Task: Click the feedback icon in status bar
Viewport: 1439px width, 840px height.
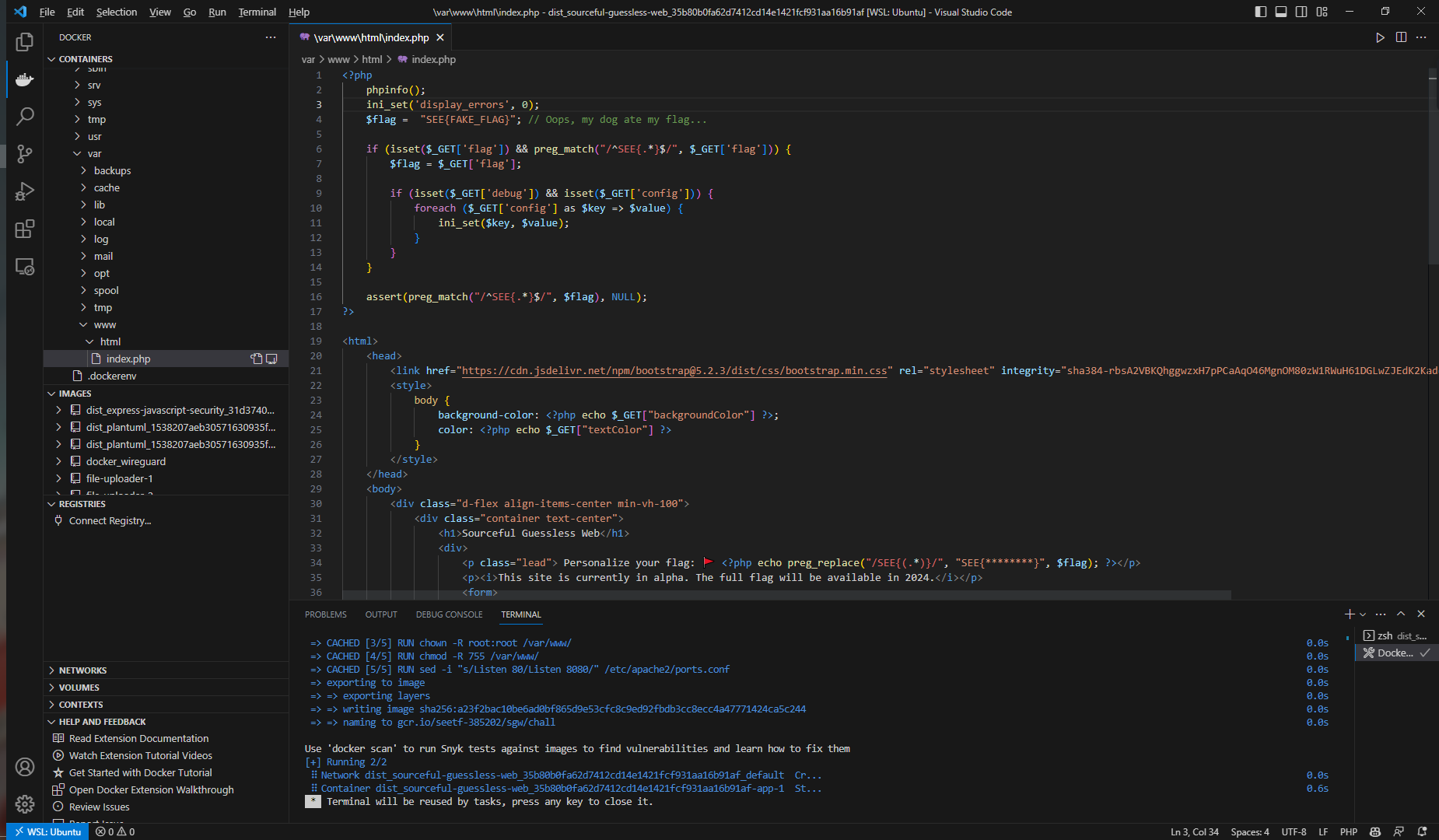Action: pyautogui.click(x=1399, y=831)
